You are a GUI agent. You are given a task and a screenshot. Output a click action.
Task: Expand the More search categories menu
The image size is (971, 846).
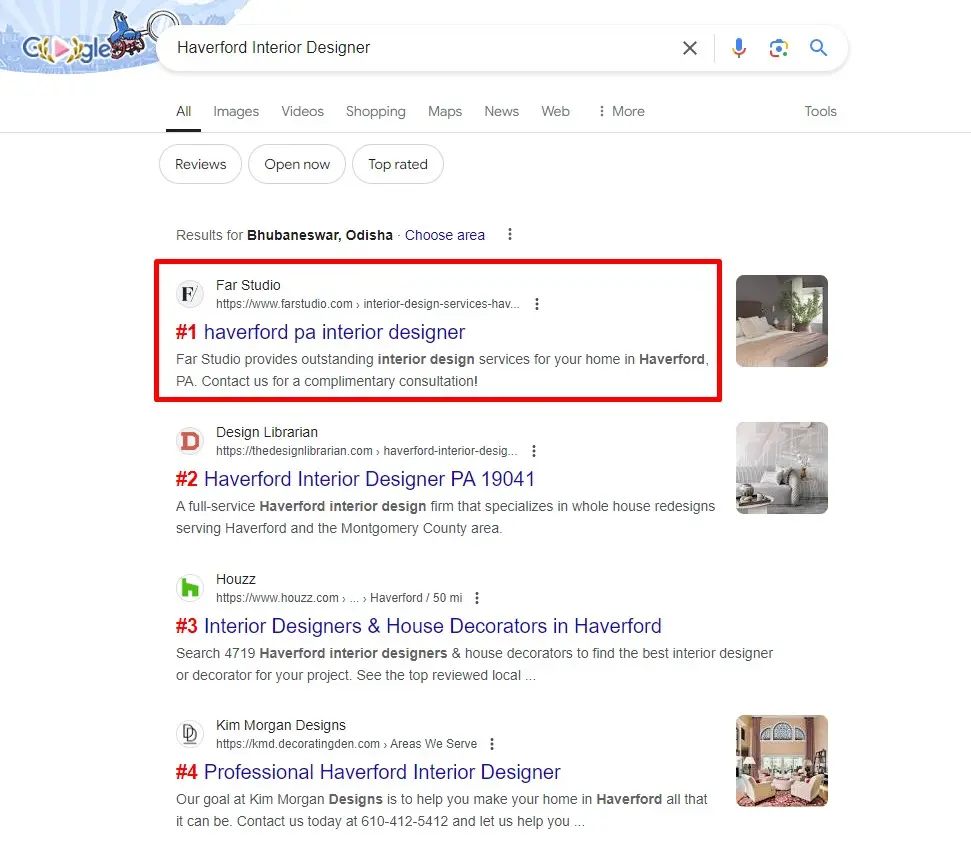pos(621,111)
